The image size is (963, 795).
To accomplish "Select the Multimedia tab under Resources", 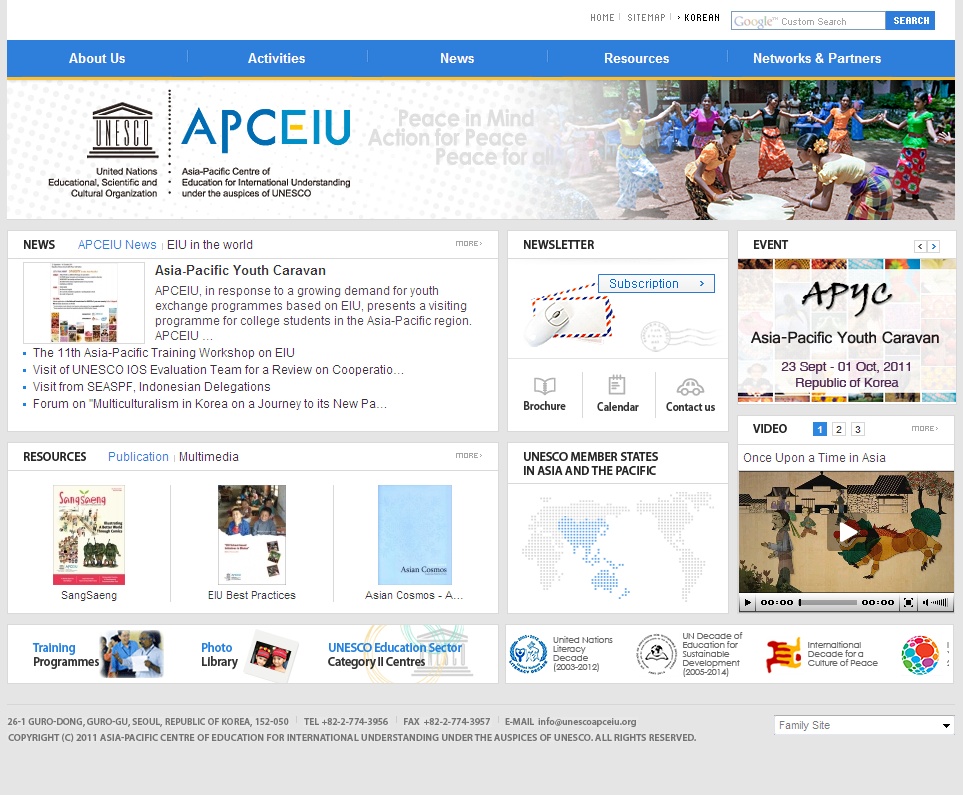I will pos(209,456).
